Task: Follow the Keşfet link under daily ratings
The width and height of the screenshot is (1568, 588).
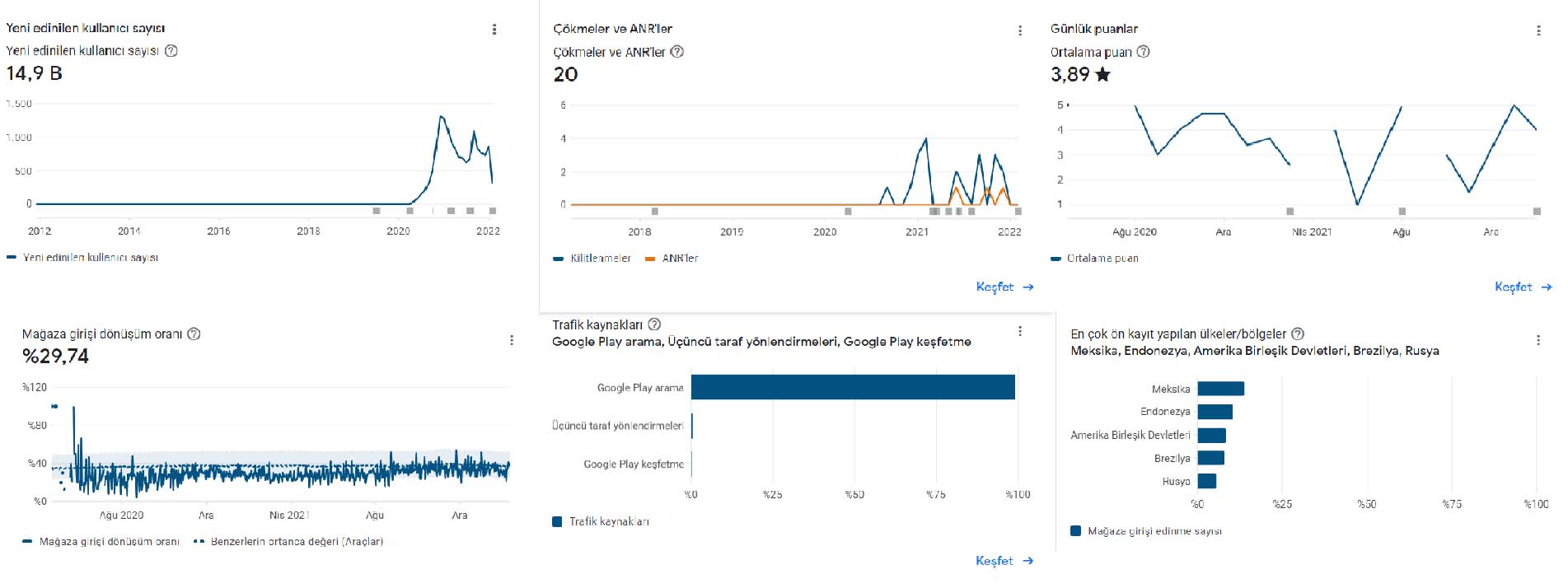Action: pyautogui.click(x=1523, y=287)
